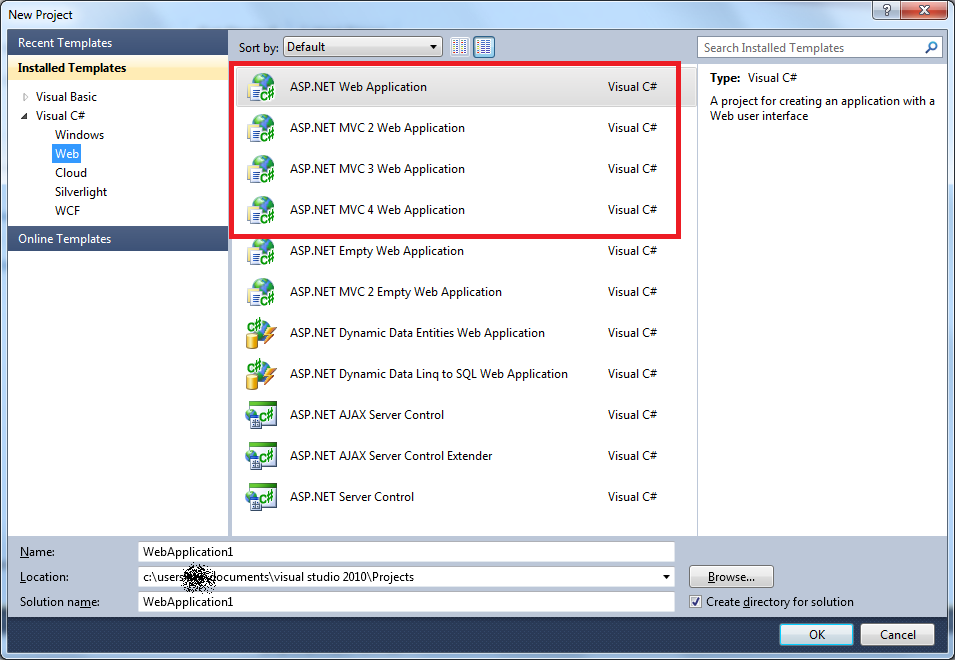
Task: Switch to small icons view
Action: point(460,47)
